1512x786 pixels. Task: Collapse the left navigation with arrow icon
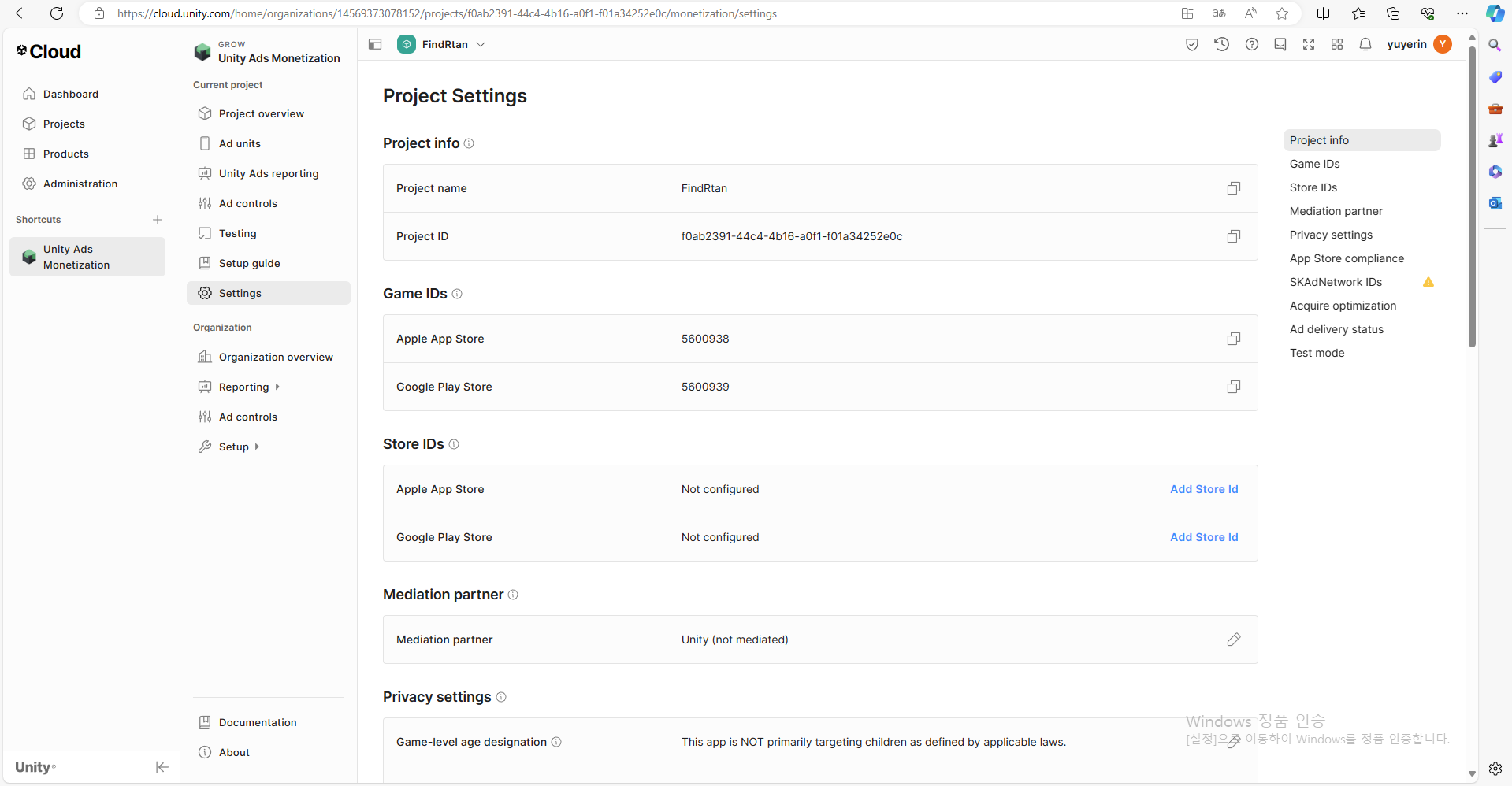pos(162,767)
